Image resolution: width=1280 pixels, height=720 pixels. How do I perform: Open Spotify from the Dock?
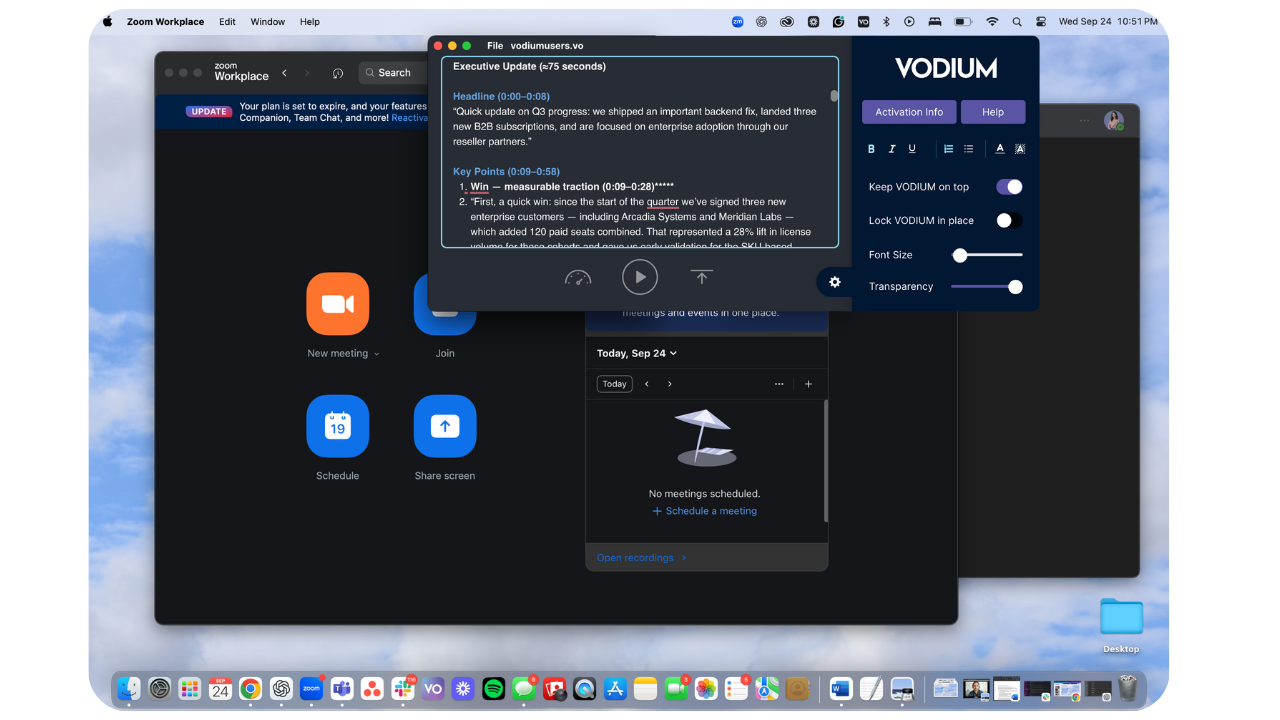click(x=493, y=688)
